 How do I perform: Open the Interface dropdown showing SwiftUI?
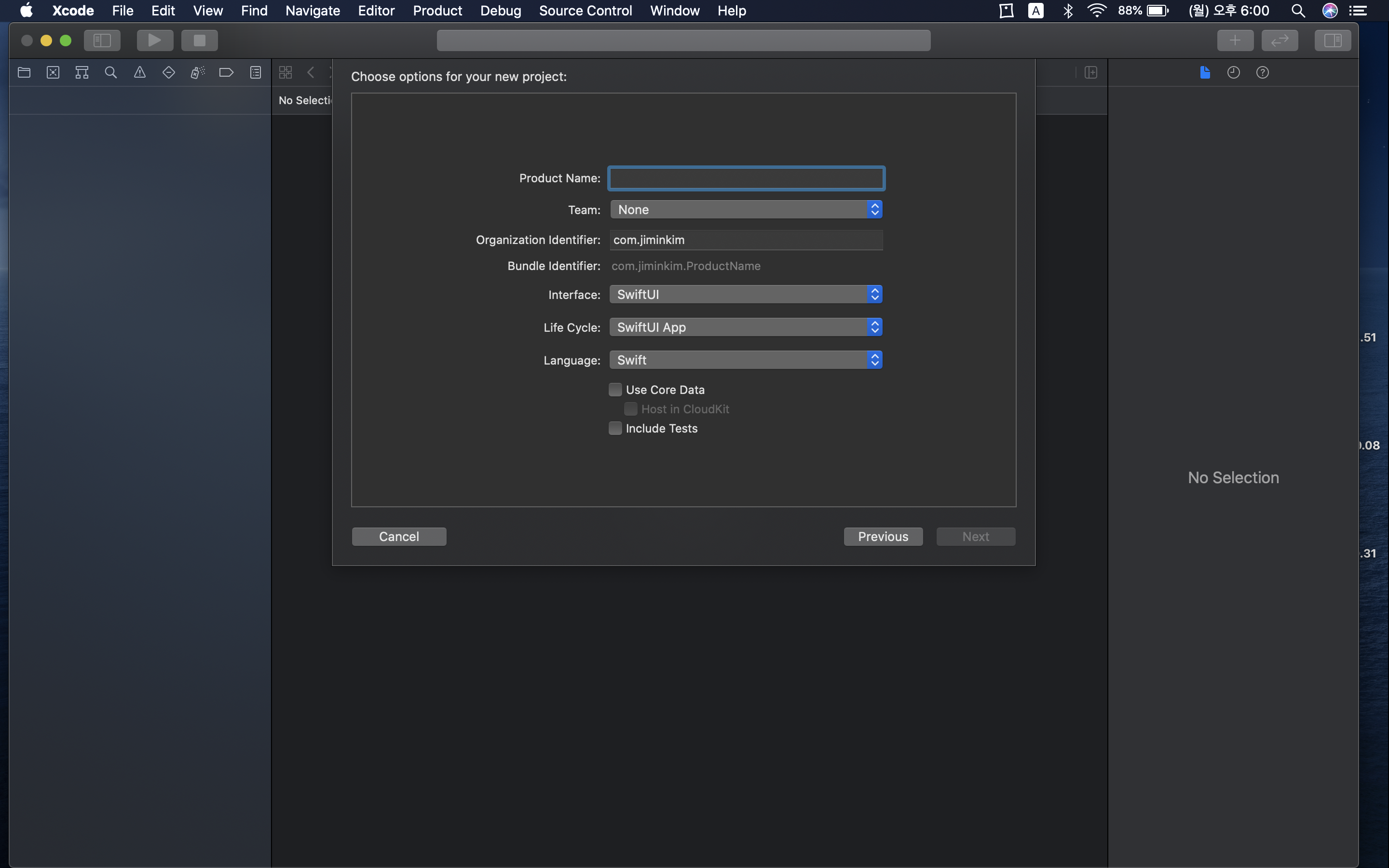click(x=746, y=295)
